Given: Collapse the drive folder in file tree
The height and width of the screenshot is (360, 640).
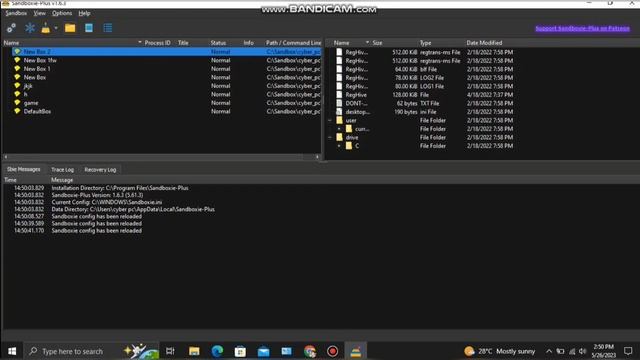Looking at the screenshot, I should click(x=330, y=138).
